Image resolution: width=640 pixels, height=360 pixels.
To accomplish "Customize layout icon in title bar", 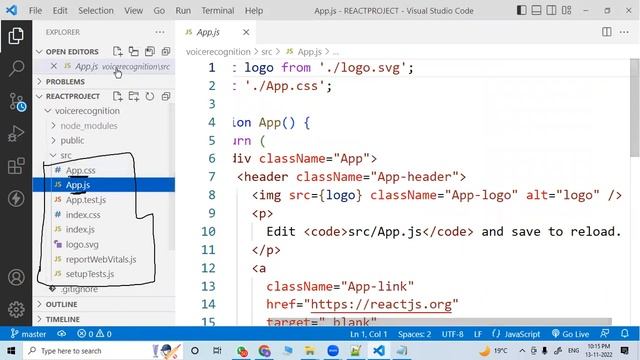I will [567, 10].
